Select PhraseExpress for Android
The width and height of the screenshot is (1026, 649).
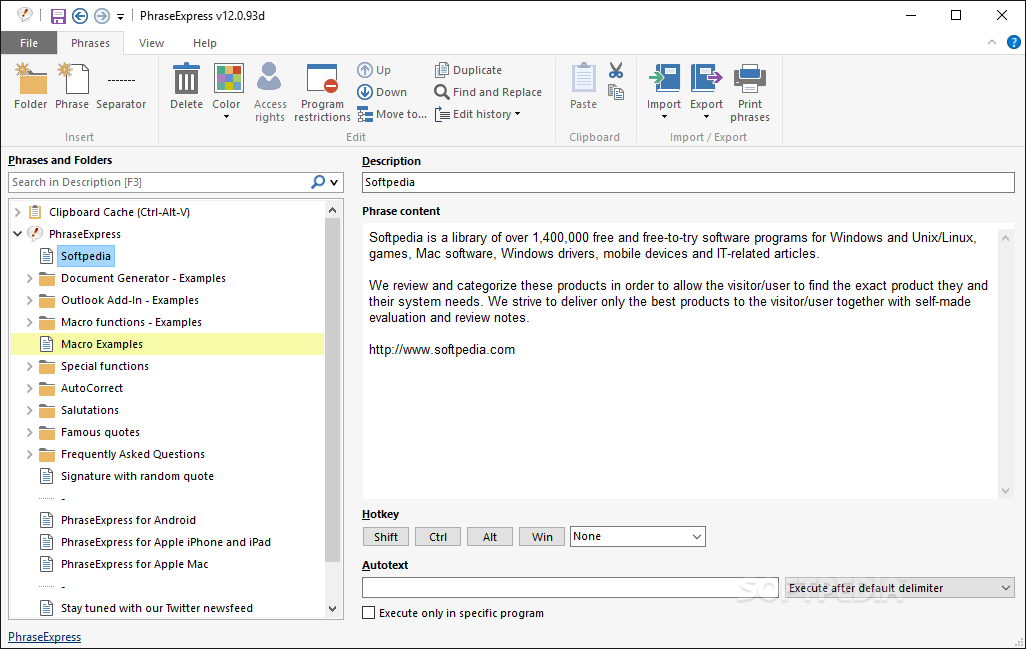[x=128, y=520]
